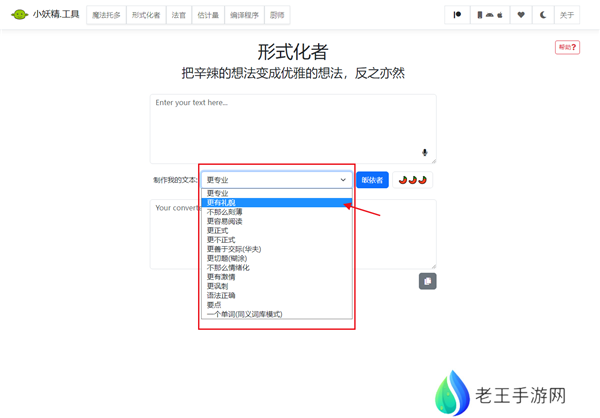Open the 关于 about link
Image resolution: width=600 pixels, height=418 pixels.
click(x=567, y=15)
